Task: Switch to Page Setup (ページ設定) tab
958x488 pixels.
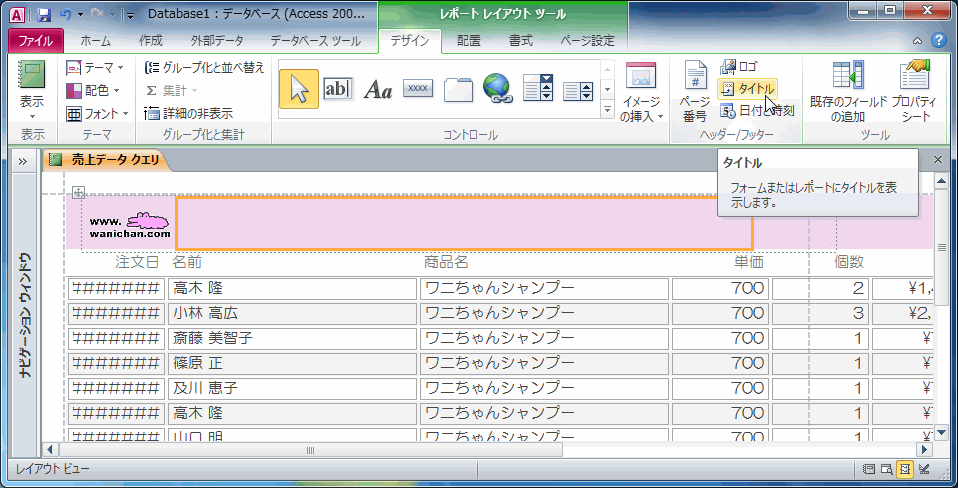Action: (587, 41)
